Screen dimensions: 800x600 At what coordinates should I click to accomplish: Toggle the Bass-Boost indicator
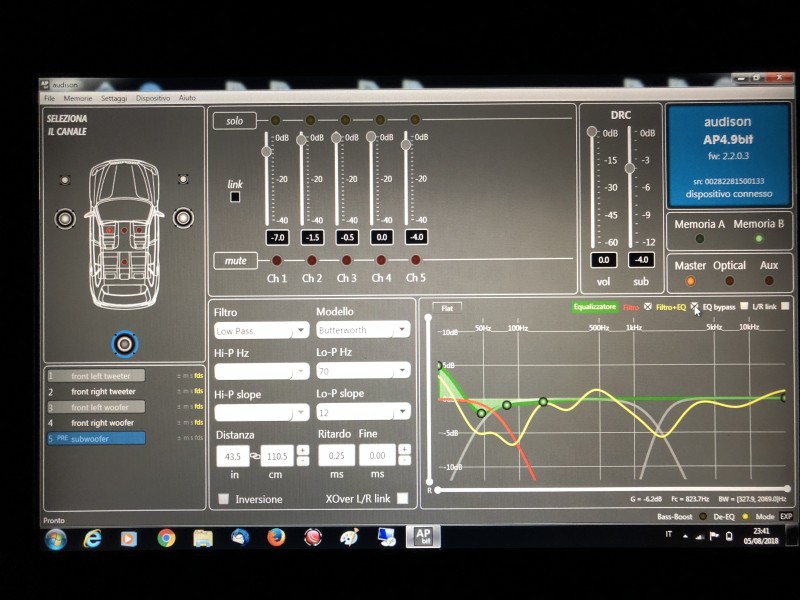click(x=703, y=516)
